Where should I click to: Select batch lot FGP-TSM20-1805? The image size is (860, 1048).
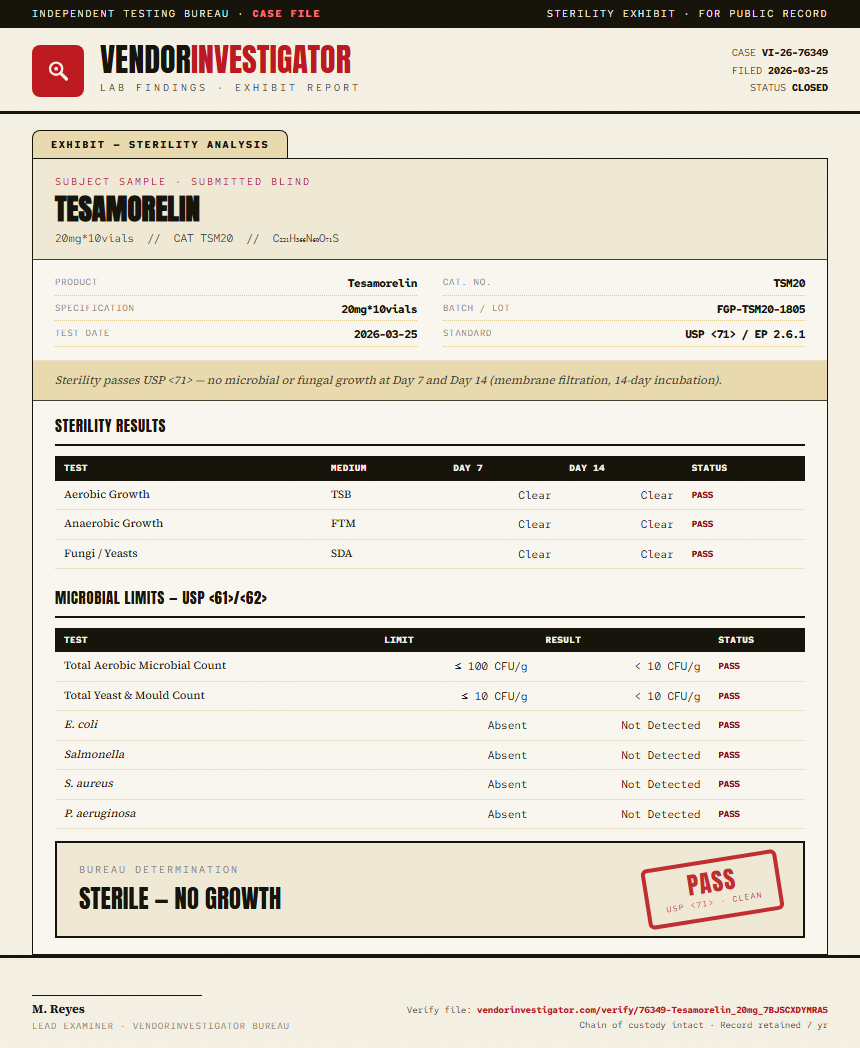pos(760,309)
